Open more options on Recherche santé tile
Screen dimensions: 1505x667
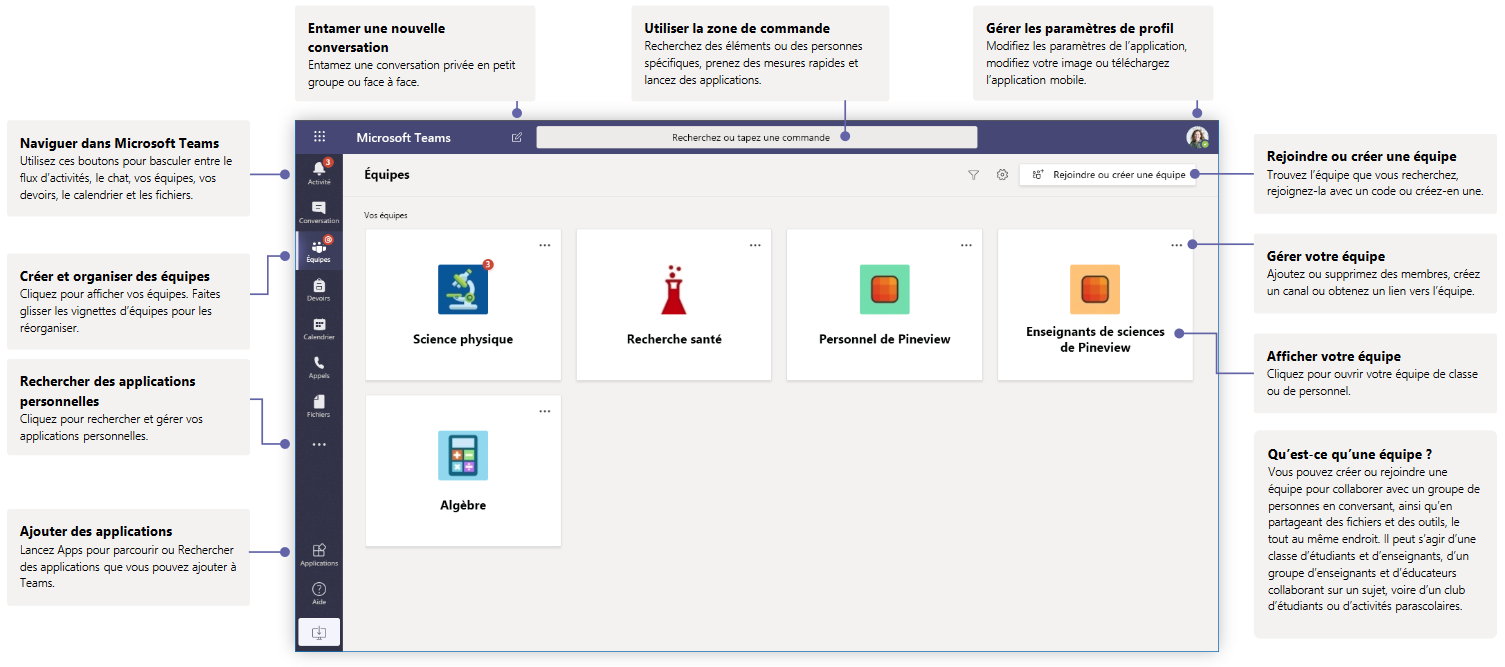755,245
